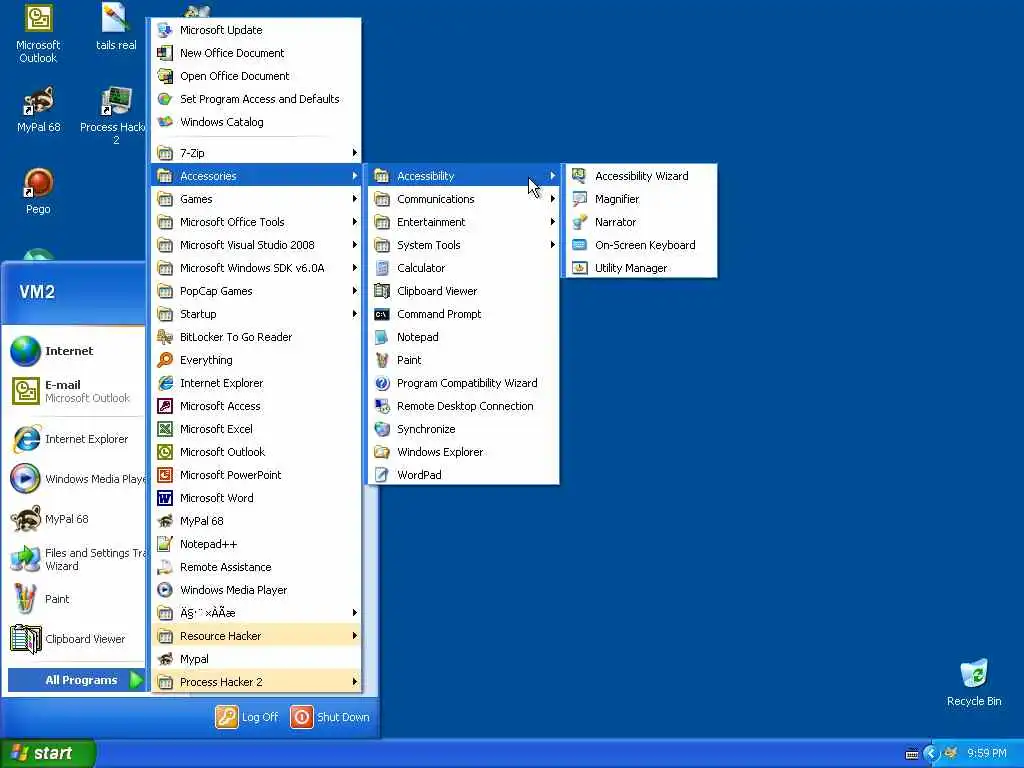This screenshot has width=1024, height=768.
Task: Expand Microsoft Office Tools submenu
Action: click(257, 222)
